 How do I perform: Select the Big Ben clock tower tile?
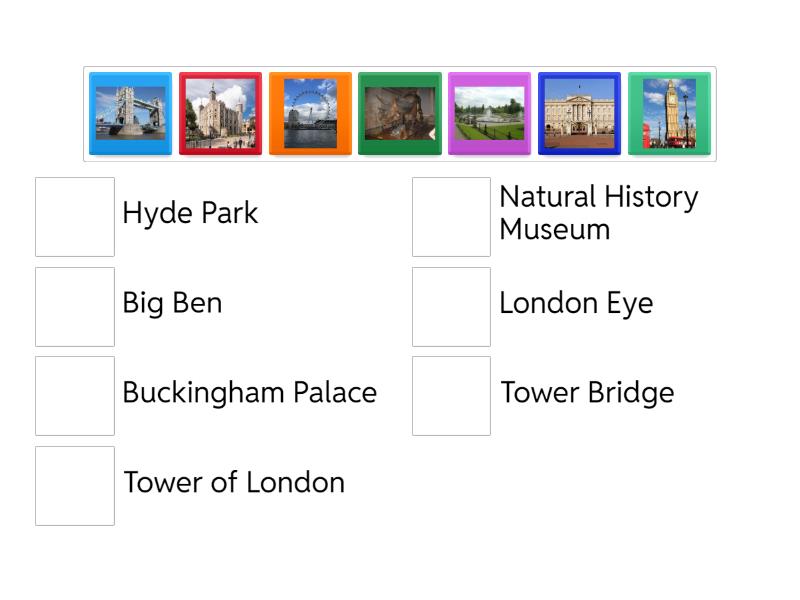point(669,113)
